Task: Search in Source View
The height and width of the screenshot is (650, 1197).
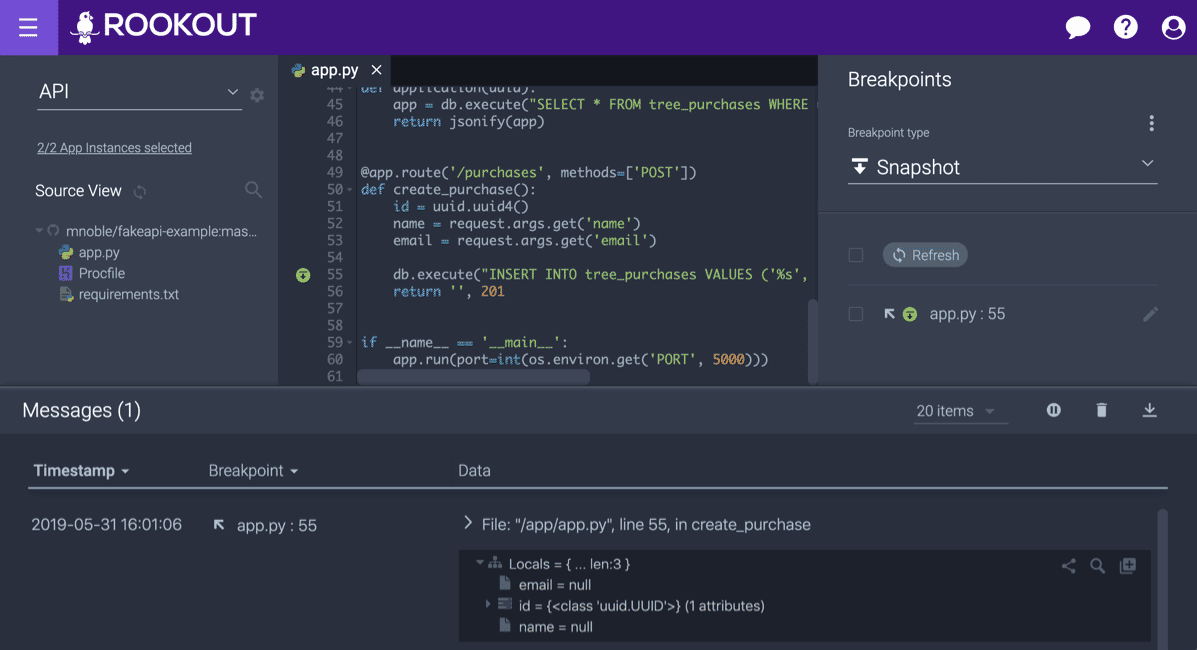Action: click(x=253, y=189)
